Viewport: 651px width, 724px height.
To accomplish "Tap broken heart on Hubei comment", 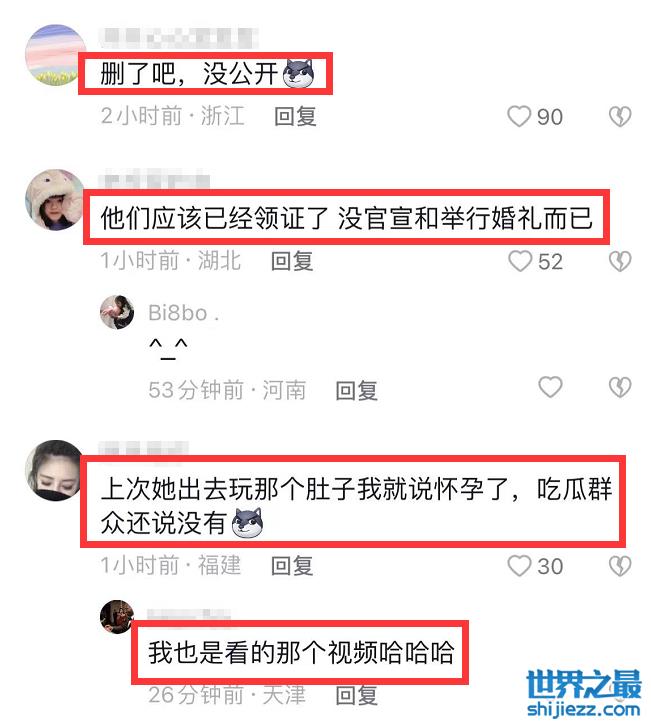I will pyautogui.click(x=620, y=261).
